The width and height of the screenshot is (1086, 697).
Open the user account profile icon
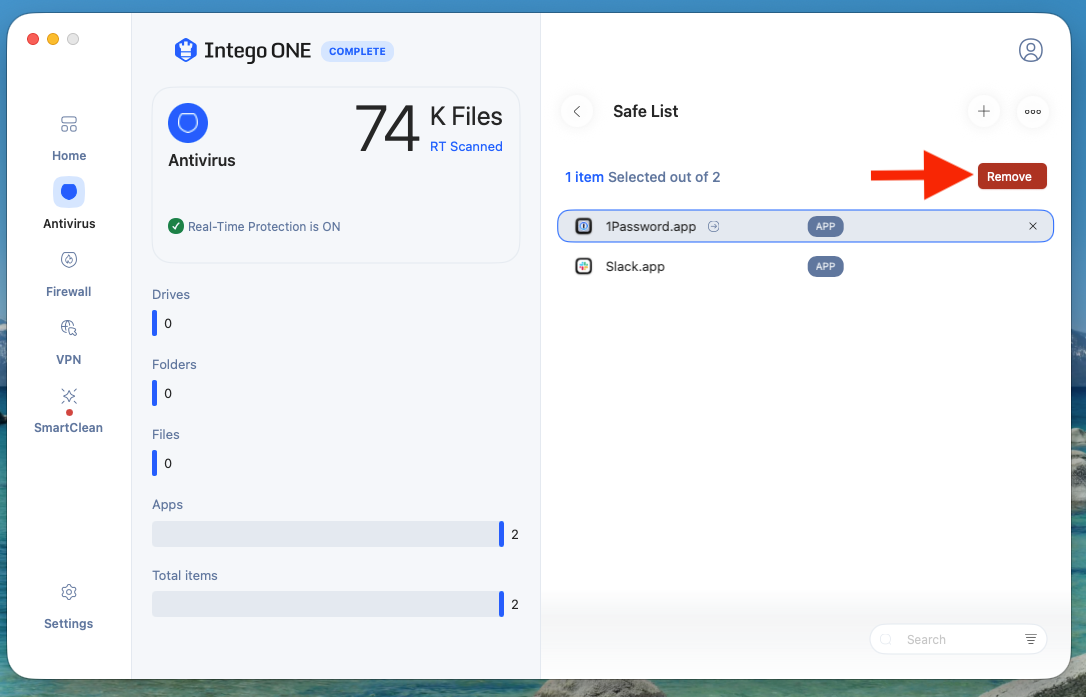pos(1031,50)
